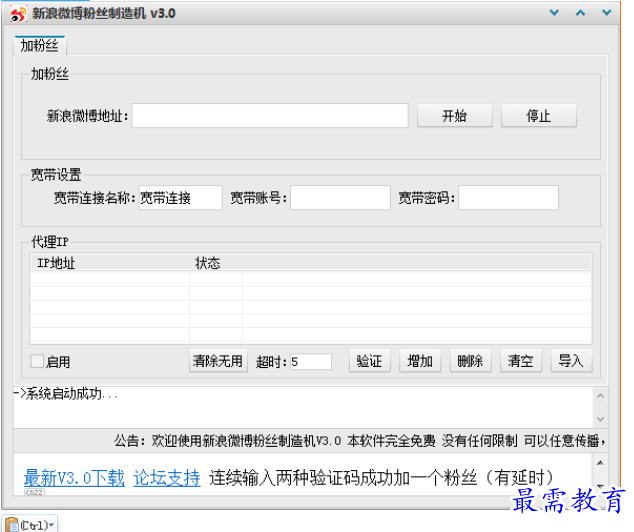Screen dimensions: 634x532
Task: Click the Weibo logo icon in title bar
Action: [18, 14]
